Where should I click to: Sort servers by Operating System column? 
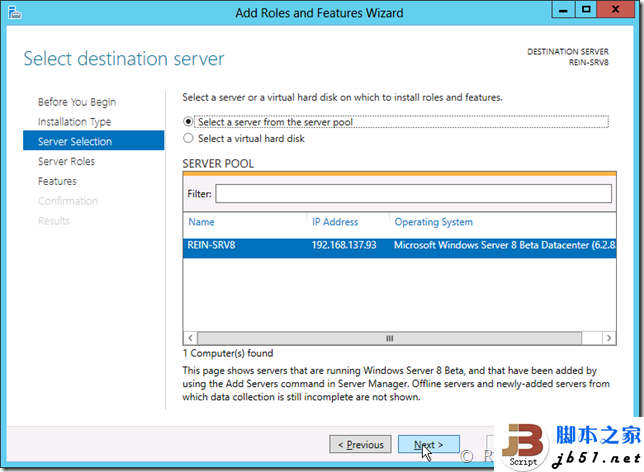434,222
